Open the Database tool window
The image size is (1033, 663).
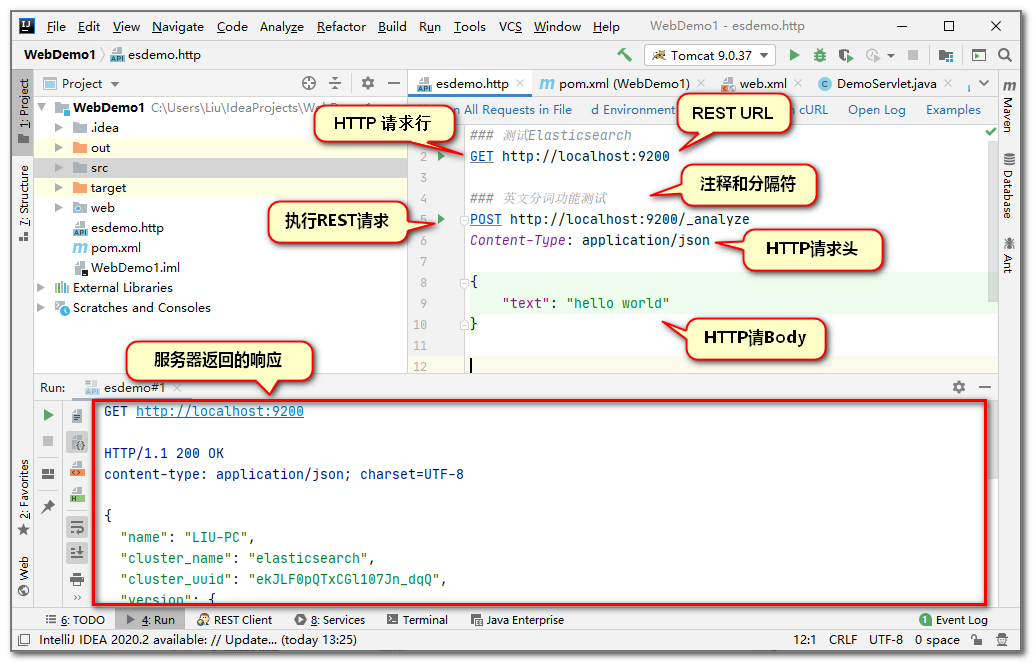tap(1009, 185)
